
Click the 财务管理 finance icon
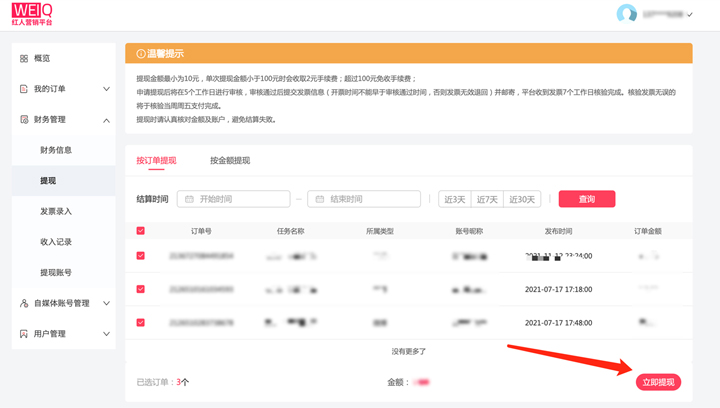click(x=24, y=120)
